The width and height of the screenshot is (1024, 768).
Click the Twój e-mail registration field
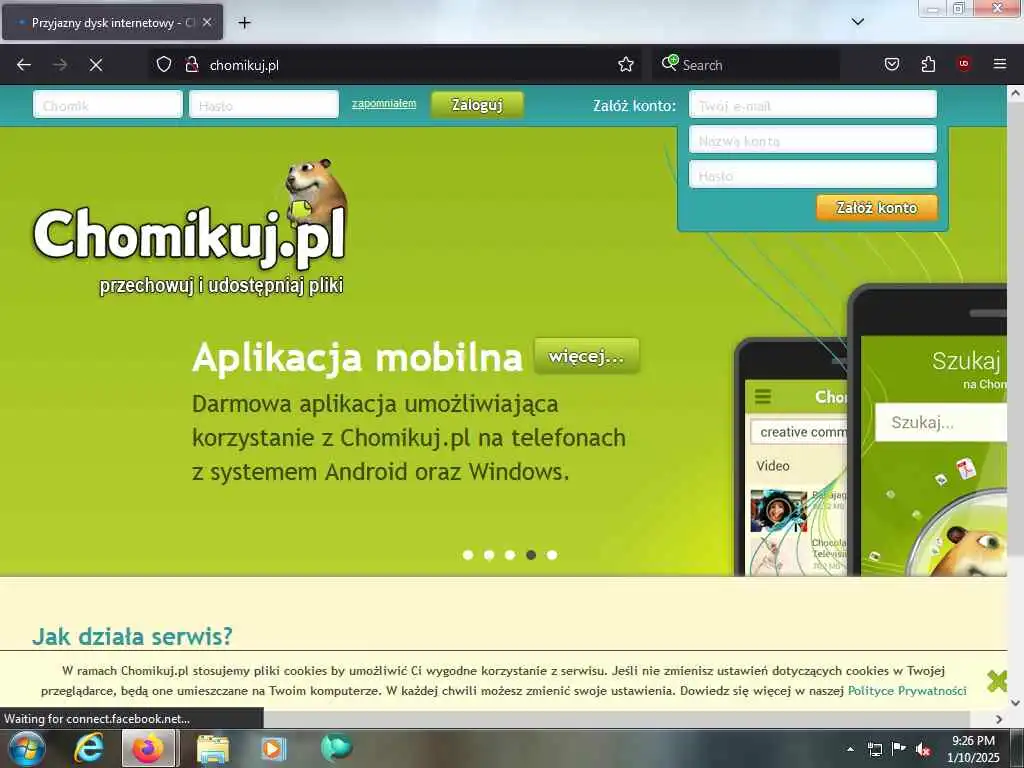[813, 104]
